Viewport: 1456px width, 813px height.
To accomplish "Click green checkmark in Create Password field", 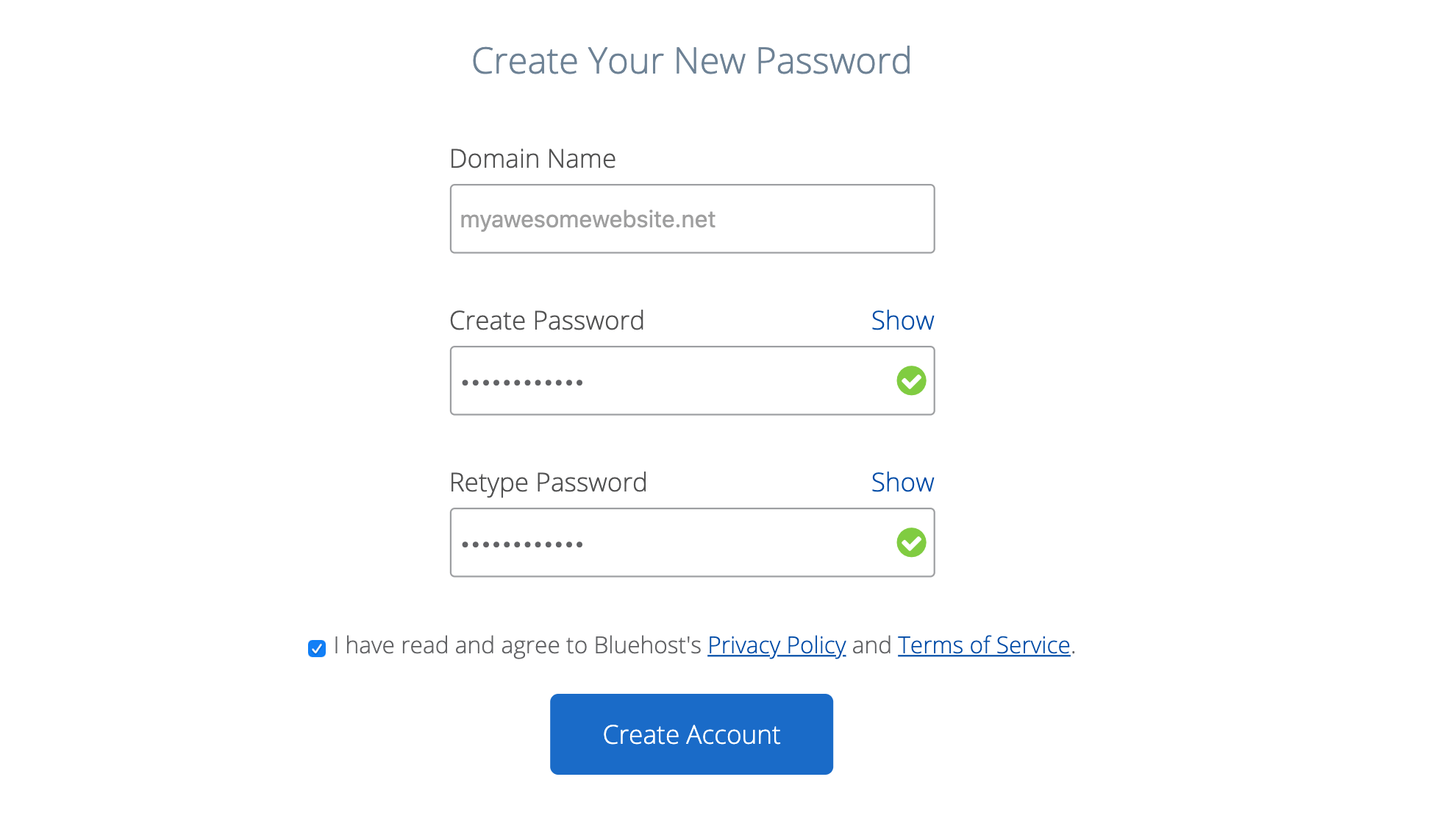I will pos(911,380).
